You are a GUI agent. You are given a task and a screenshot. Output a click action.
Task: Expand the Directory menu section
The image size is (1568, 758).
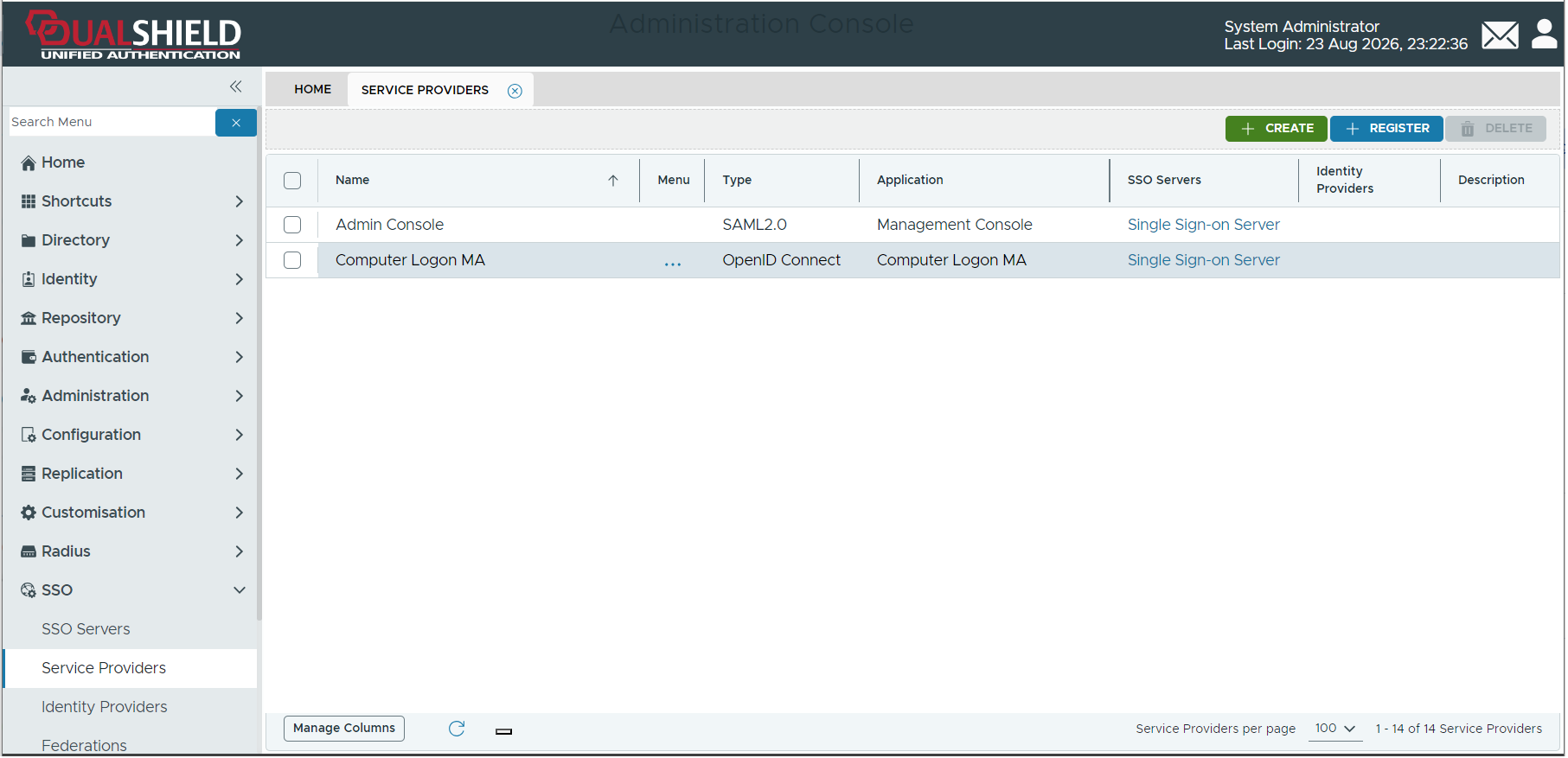click(x=131, y=240)
